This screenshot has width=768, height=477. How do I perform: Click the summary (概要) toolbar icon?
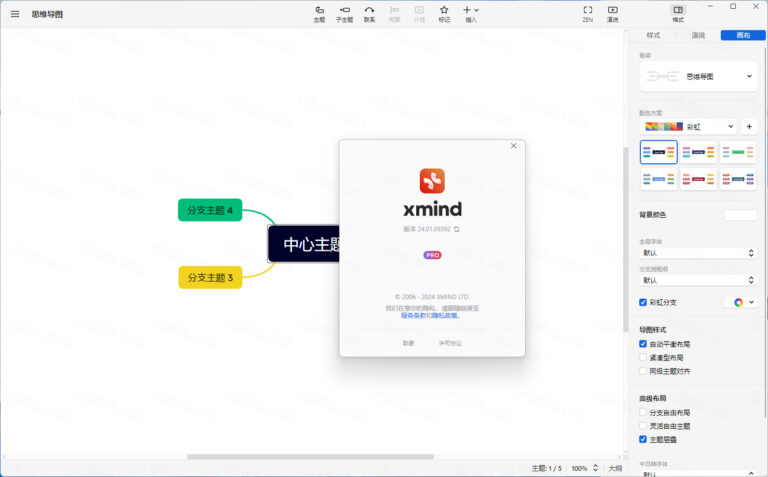click(394, 14)
